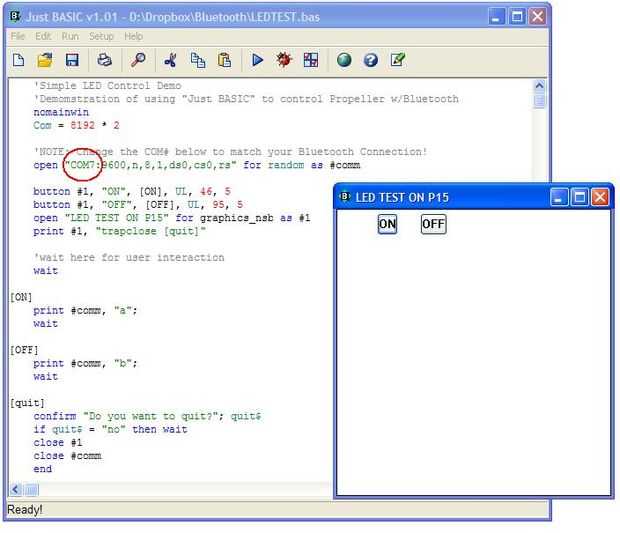This screenshot has height=533, width=620.
Task: Click the green globe toolbar icon
Action: 344,60
